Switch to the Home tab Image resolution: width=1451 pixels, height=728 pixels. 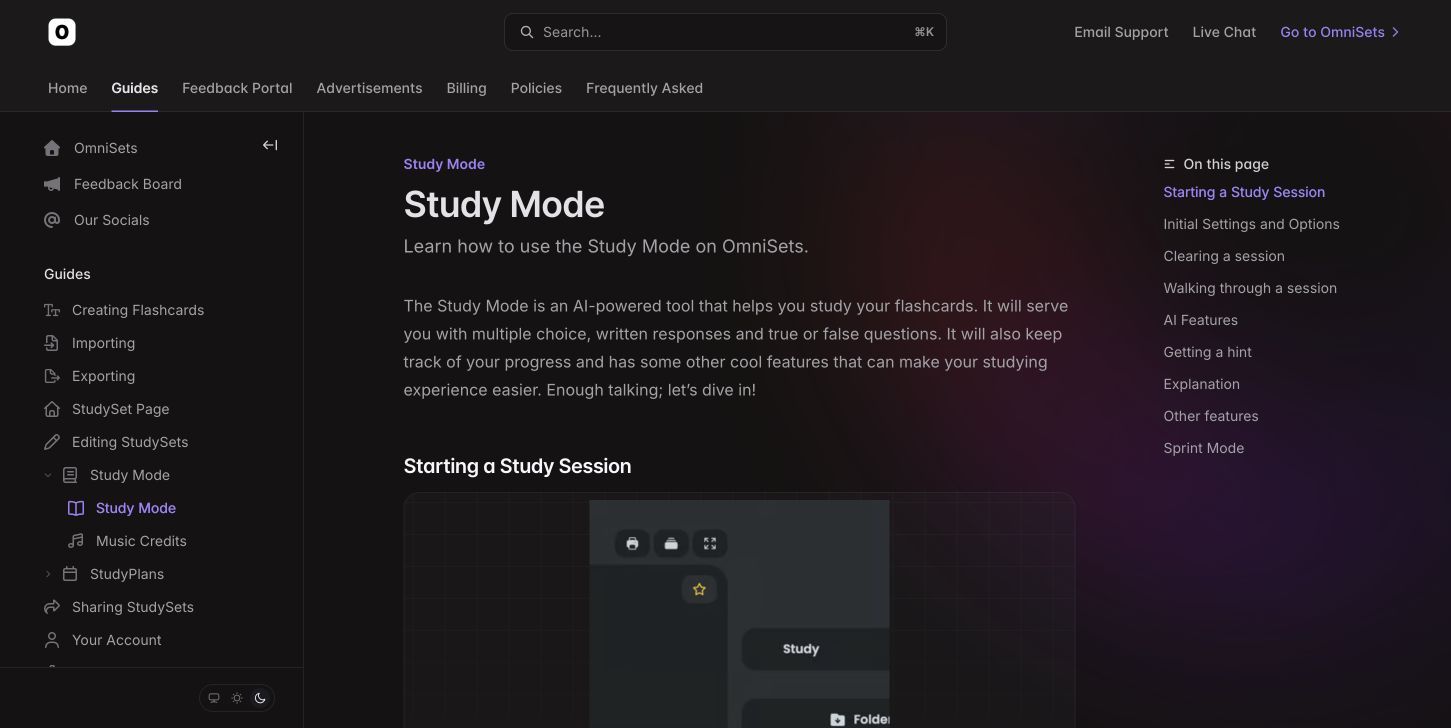pyautogui.click(x=68, y=88)
